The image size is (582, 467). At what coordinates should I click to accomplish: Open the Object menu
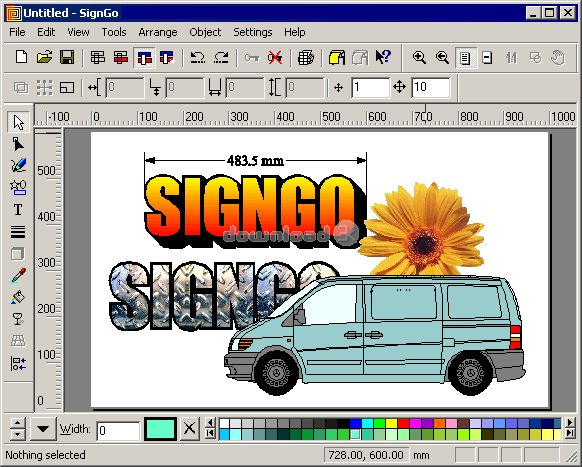click(205, 32)
